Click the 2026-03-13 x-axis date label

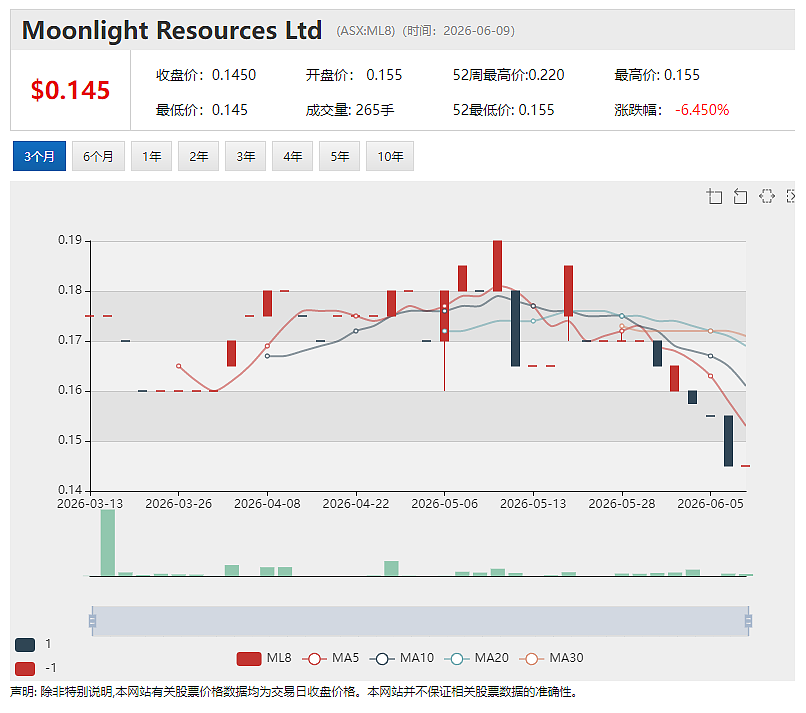90,504
